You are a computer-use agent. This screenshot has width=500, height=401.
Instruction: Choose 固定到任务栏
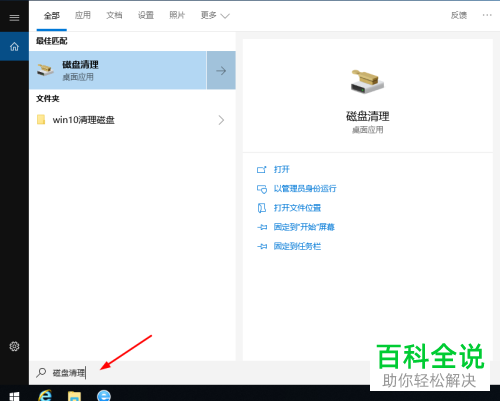[x=297, y=246]
